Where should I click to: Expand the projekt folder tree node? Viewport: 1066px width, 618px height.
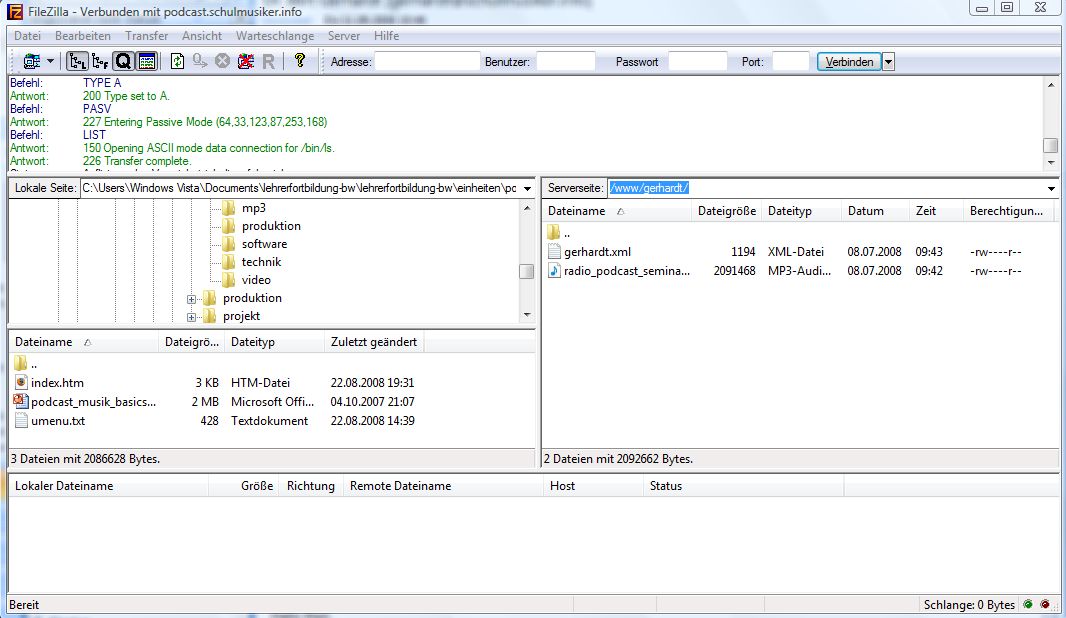[192, 316]
